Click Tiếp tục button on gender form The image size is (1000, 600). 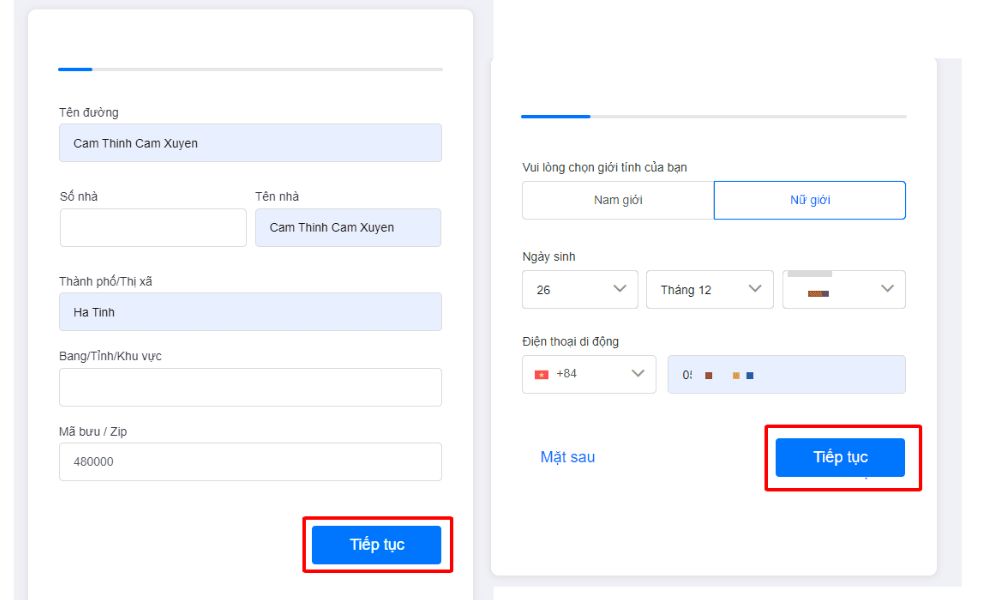point(840,457)
